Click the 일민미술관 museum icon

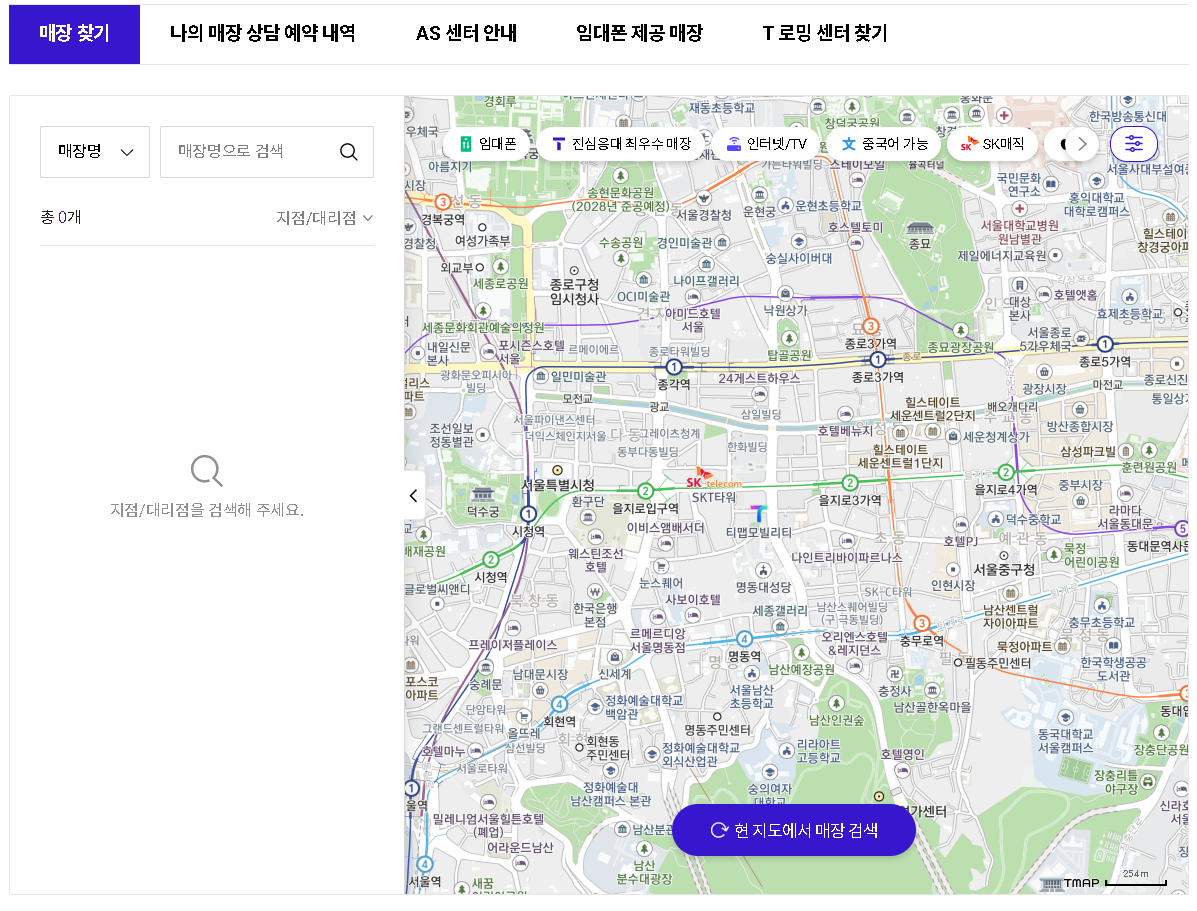[540, 376]
